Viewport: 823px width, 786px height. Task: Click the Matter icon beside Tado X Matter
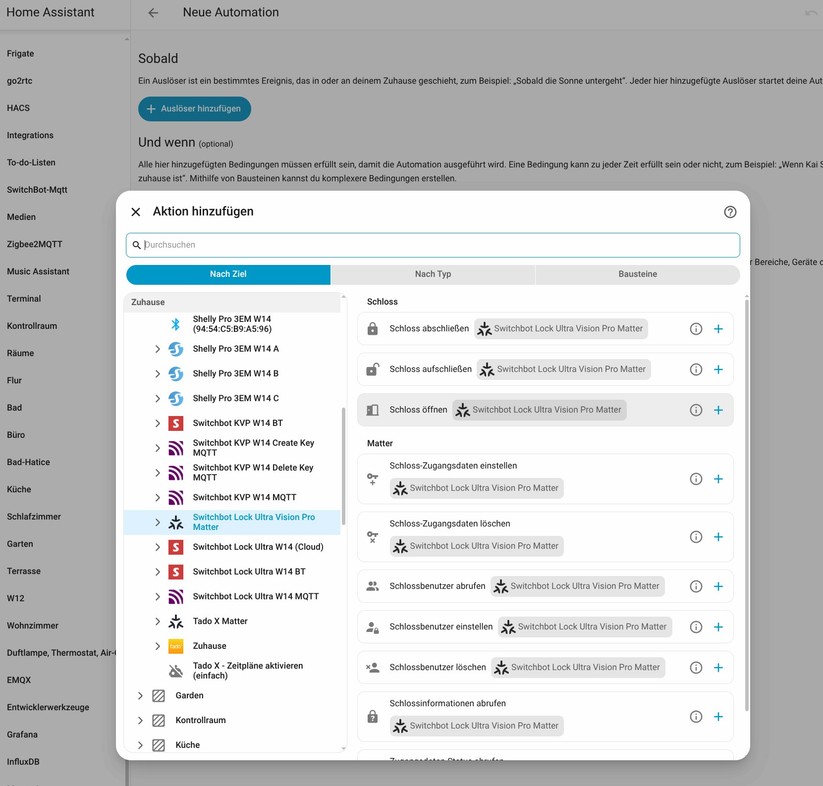coord(175,621)
